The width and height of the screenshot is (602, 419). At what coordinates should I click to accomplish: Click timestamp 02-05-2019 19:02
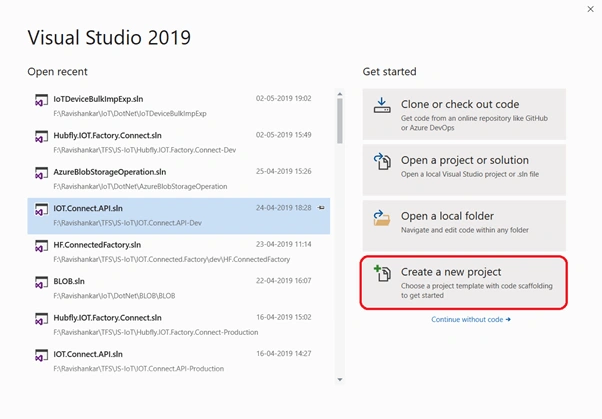[x=284, y=99]
